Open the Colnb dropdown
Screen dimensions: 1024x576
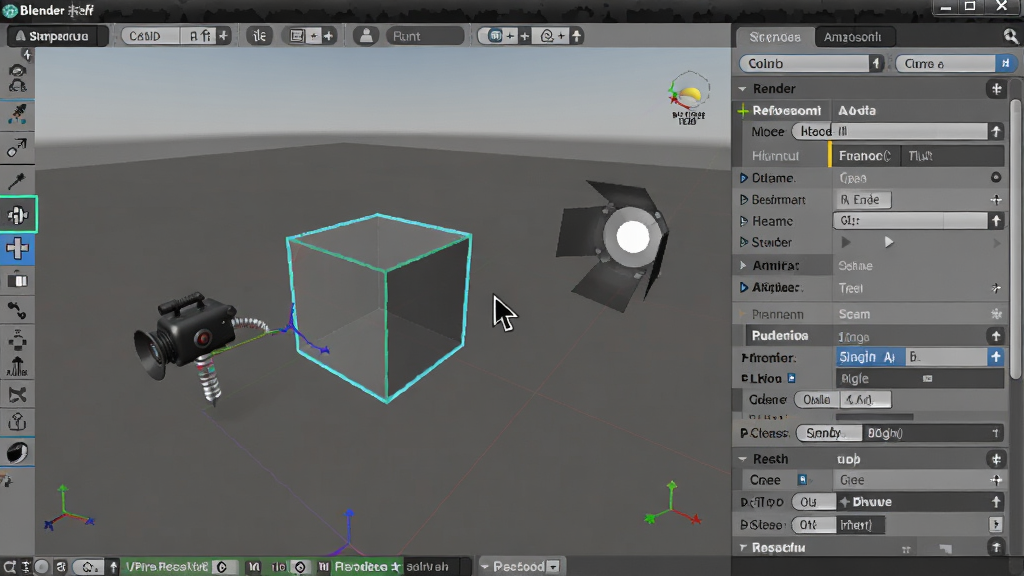[812, 63]
